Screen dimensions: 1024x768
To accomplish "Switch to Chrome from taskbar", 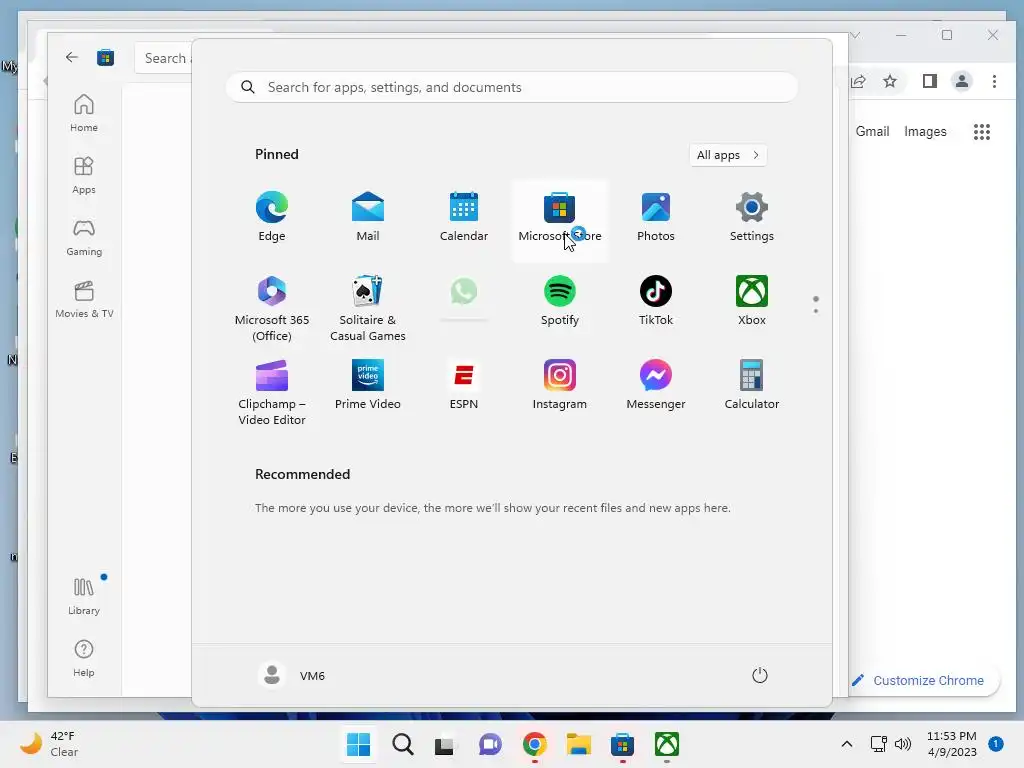I will tap(534, 744).
